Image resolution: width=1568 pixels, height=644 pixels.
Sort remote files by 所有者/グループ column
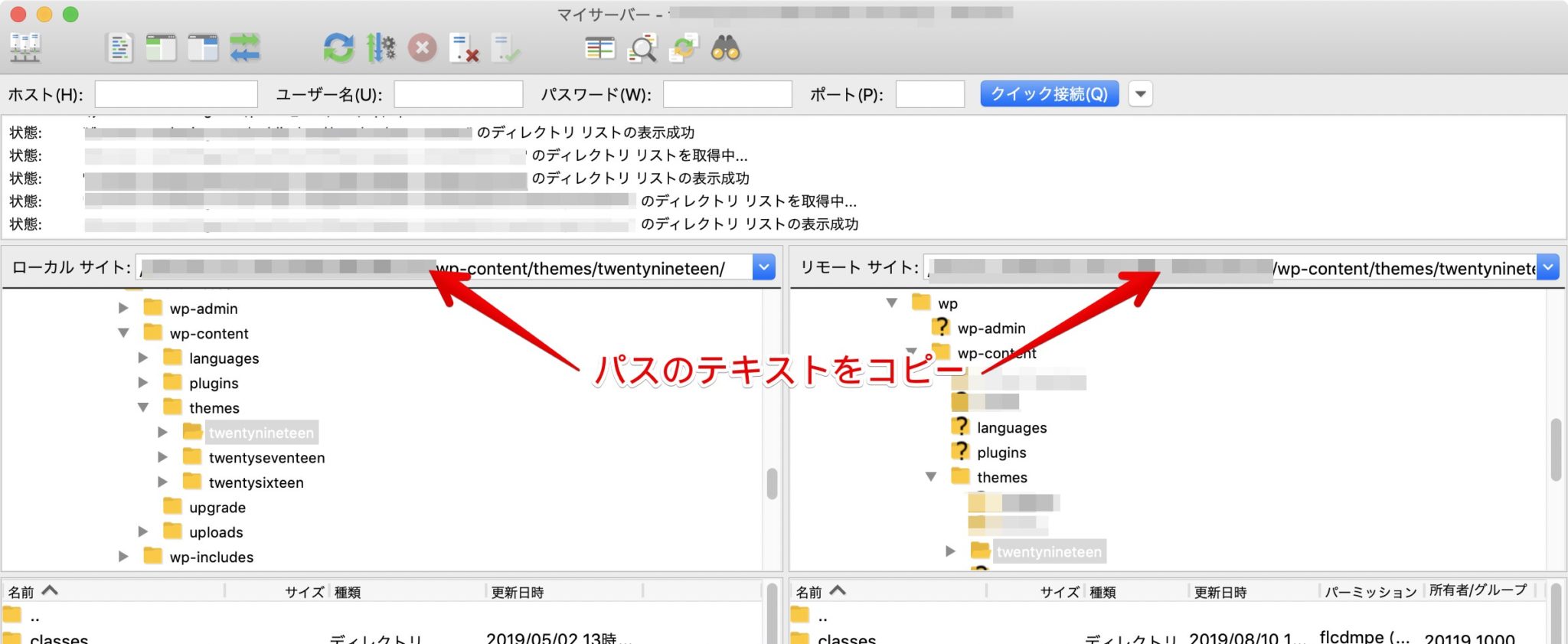[1478, 590]
